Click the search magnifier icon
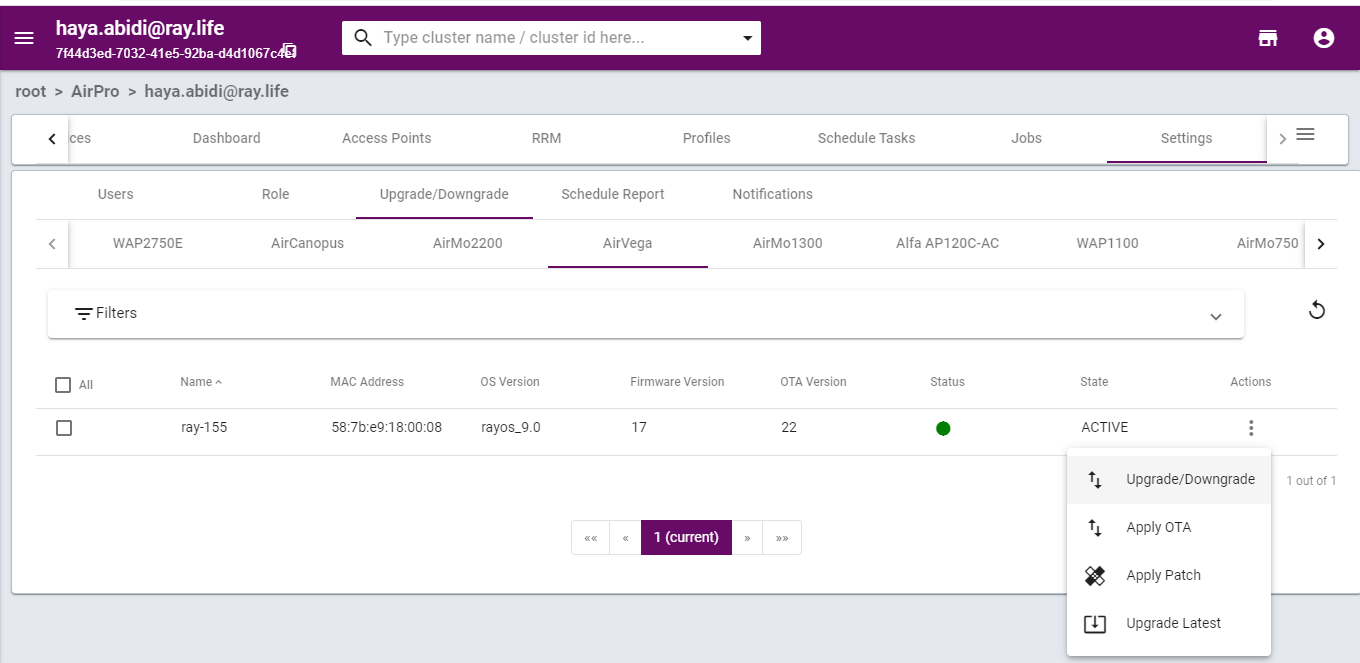The height and width of the screenshot is (663, 1360). coord(364,38)
